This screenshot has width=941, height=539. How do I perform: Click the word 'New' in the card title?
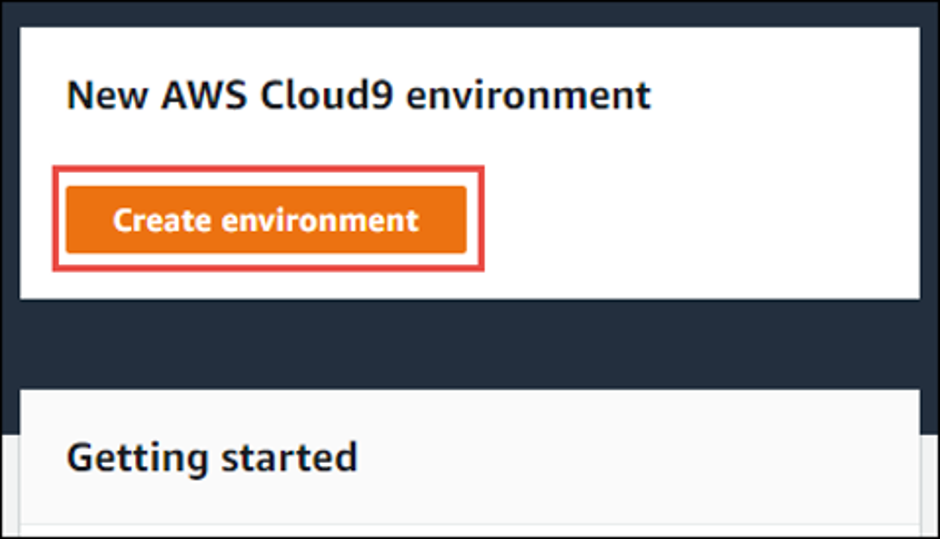pyautogui.click(x=107, y=95)
